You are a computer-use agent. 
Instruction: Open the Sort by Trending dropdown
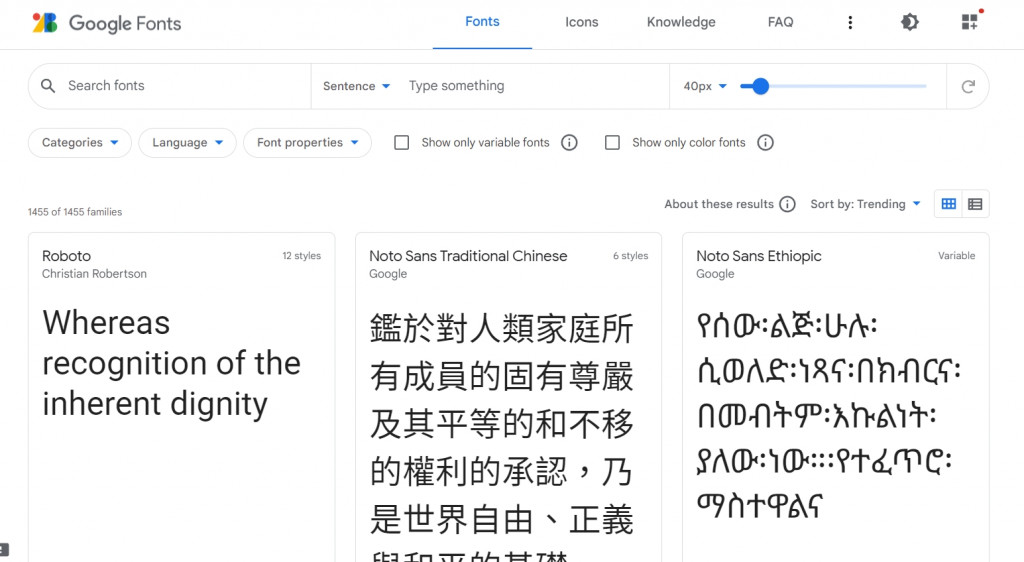coord(865,204)
